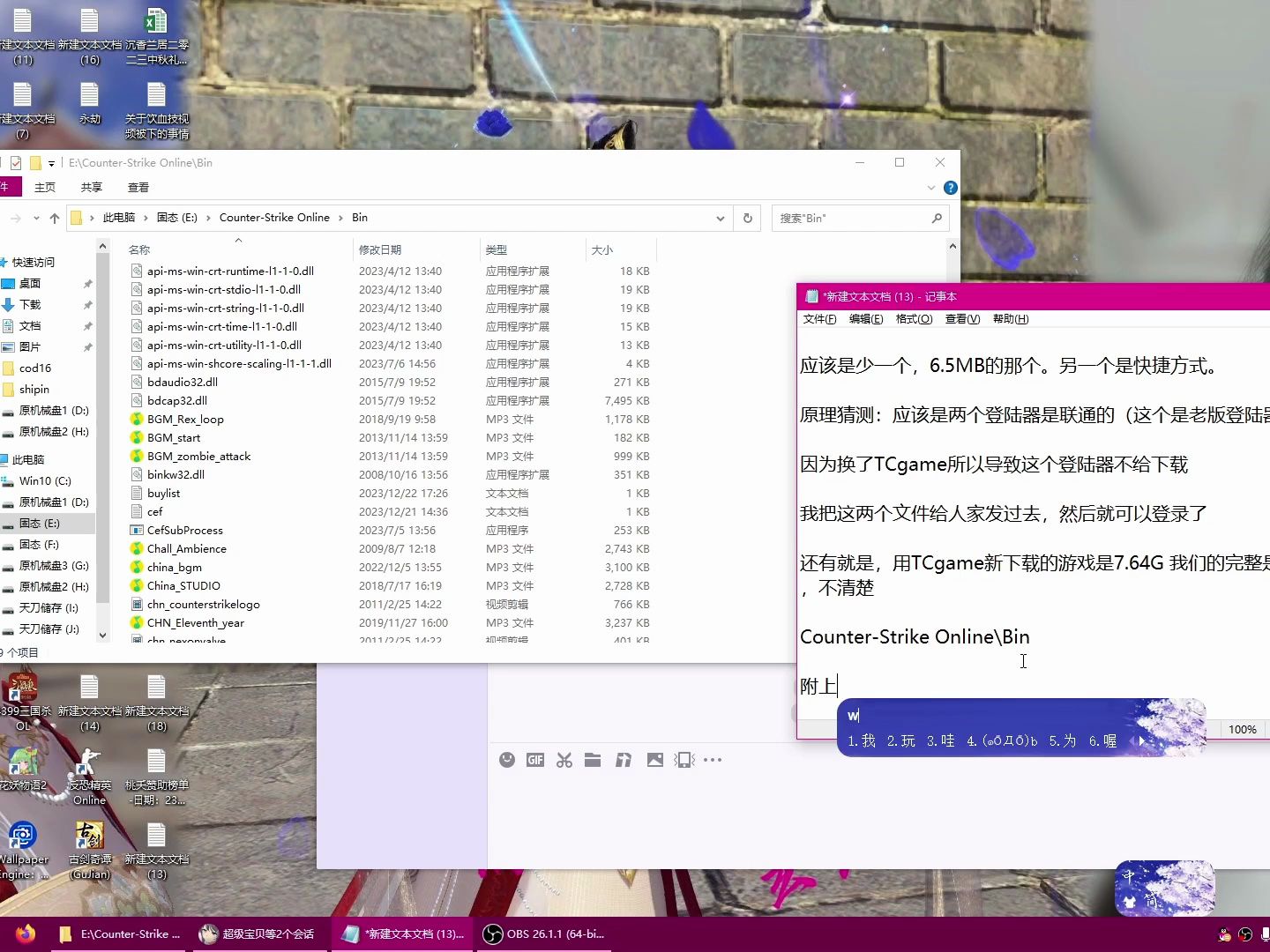The image size is (1270, 952).
Task: Click the IME status floating widget
Action: pyautogui.click(x=1164, y=888)
